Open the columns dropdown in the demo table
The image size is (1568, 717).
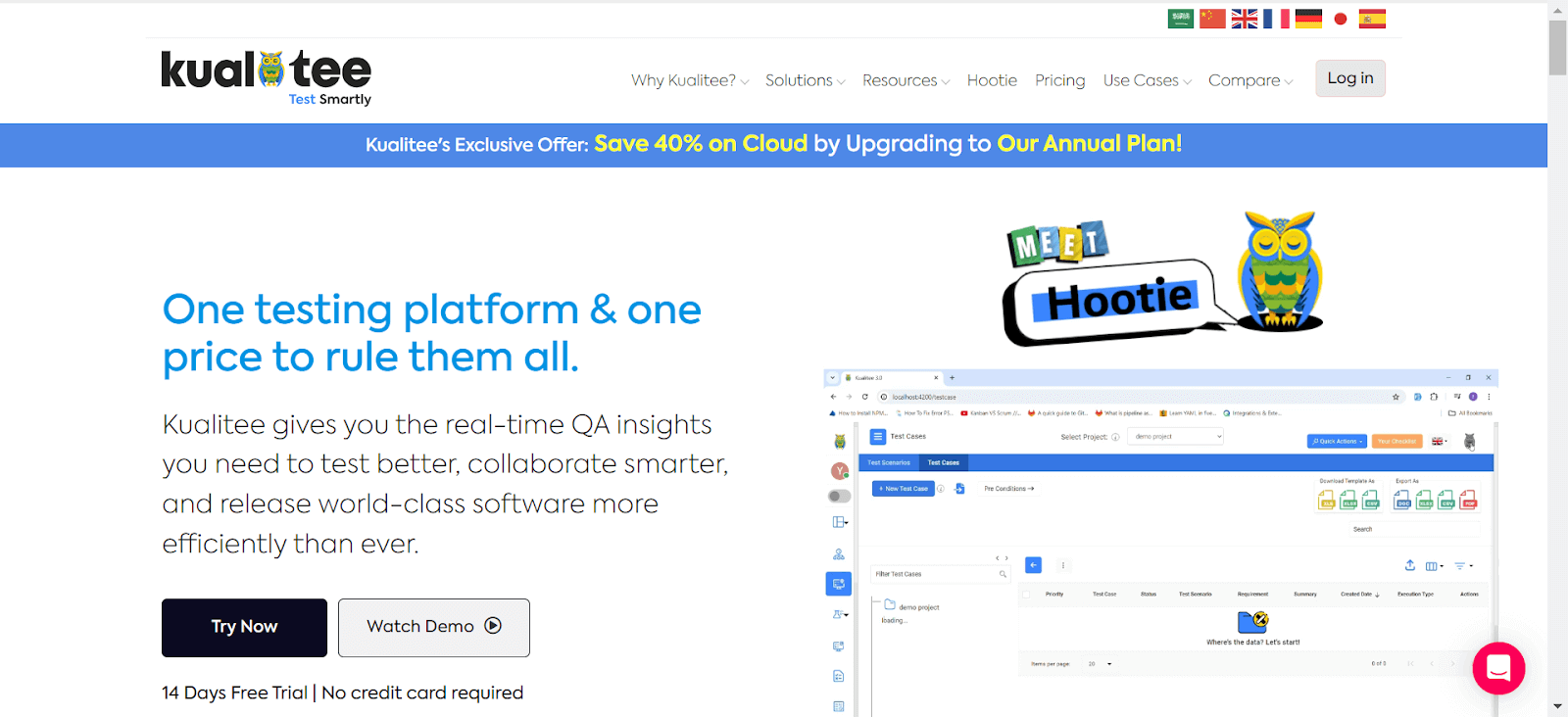point(1434,566)
